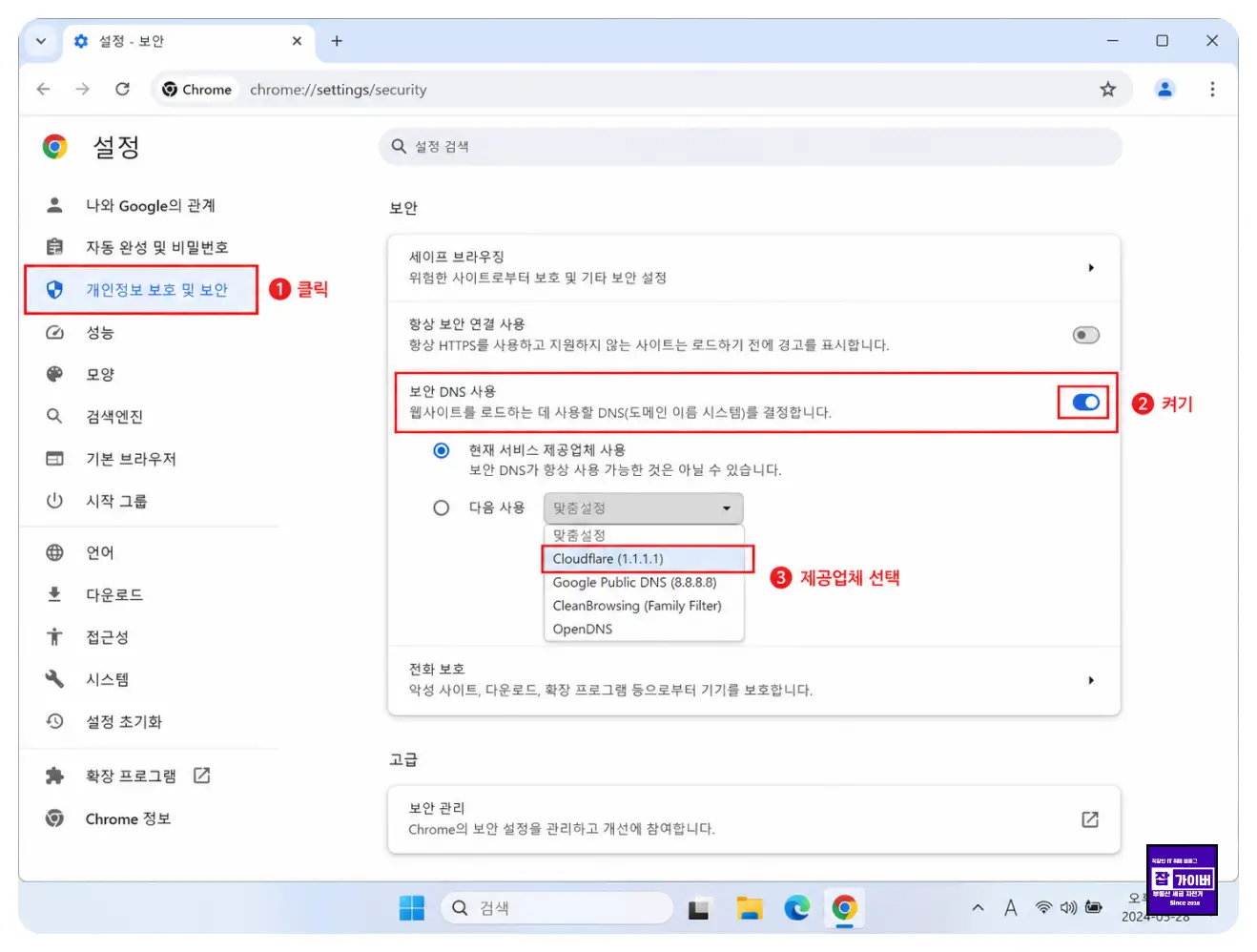Open 보안 관리 external link icon

click(x=1090, y=819)
